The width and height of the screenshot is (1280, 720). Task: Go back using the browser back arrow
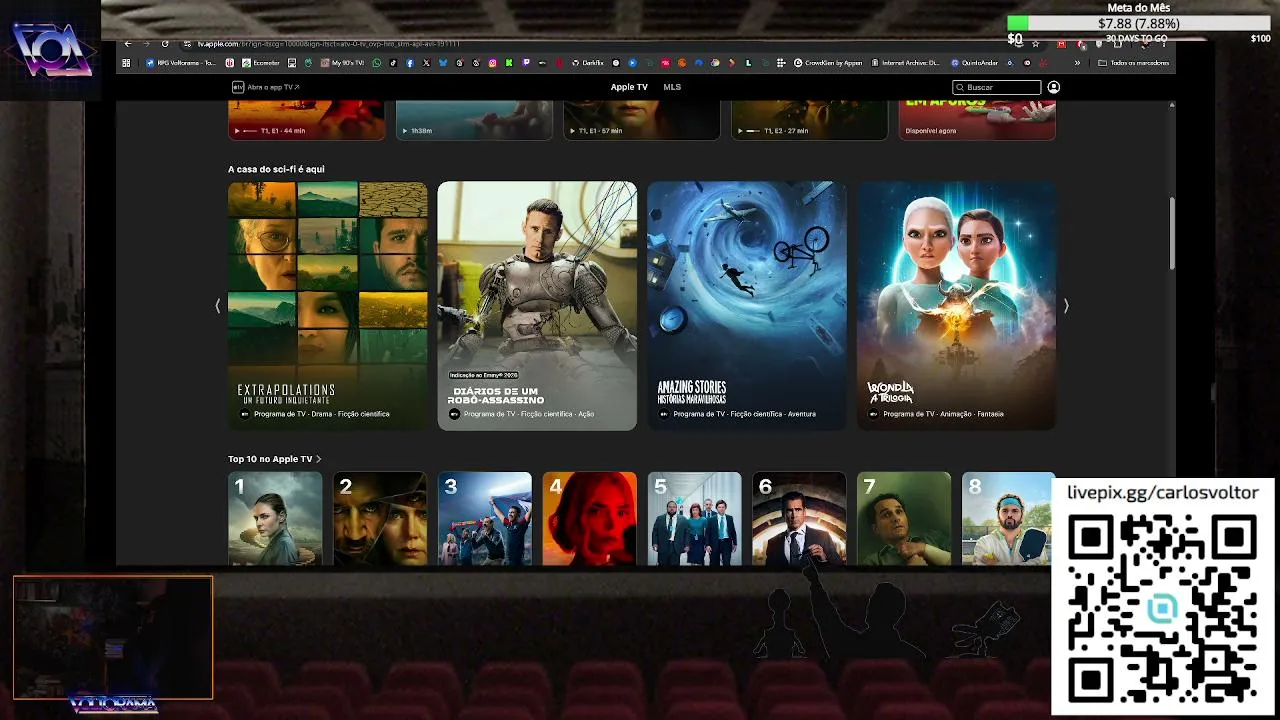[x=128, y=44]
